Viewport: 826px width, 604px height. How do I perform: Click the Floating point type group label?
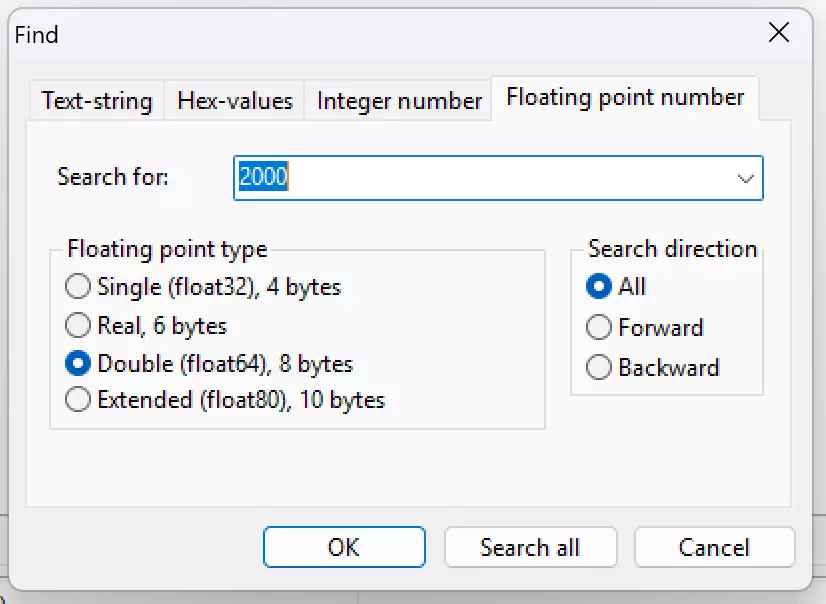(x=167, y=249)
